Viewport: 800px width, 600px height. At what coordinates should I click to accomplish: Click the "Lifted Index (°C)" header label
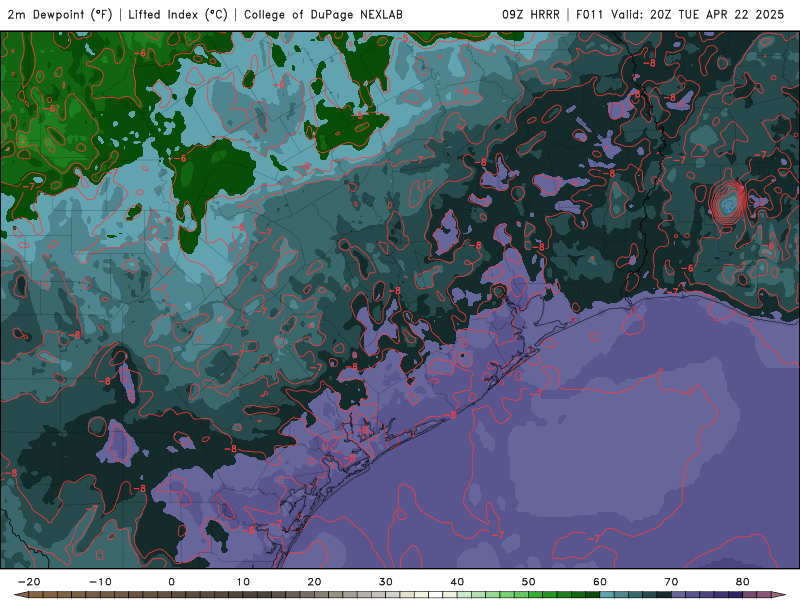(178, 15)
